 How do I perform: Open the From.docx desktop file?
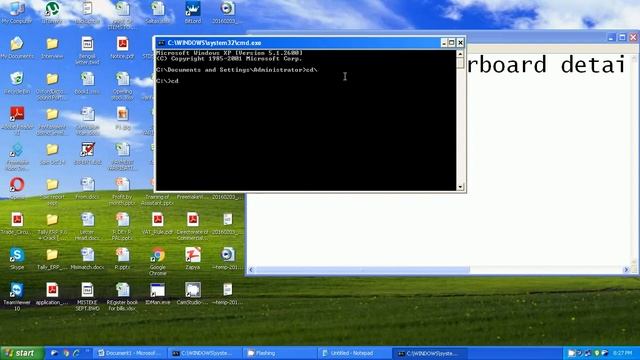(87, 189)
